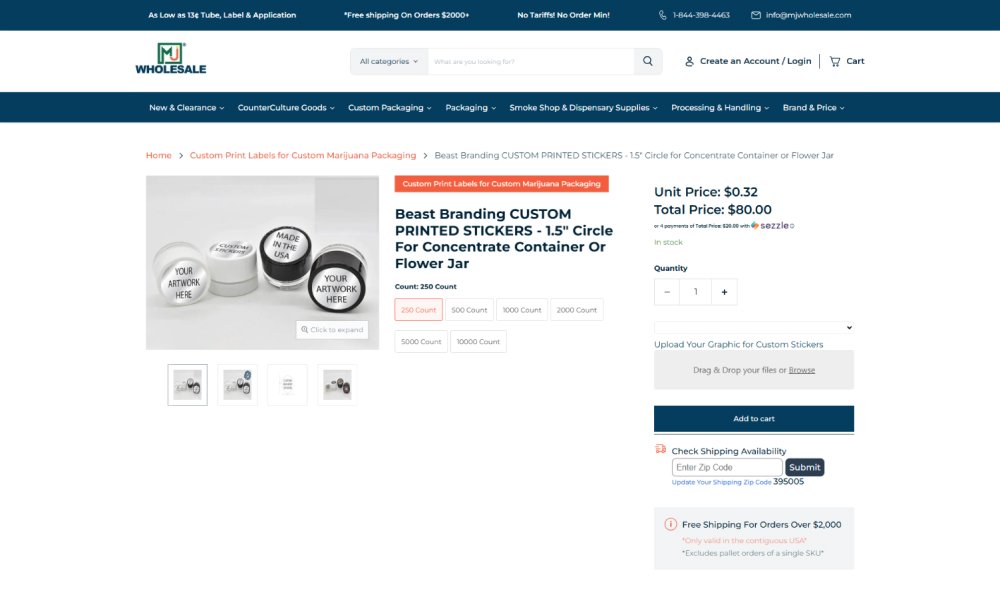Click the account user icon
This screenshot has height=600, width=1000.
coord(689,61)
